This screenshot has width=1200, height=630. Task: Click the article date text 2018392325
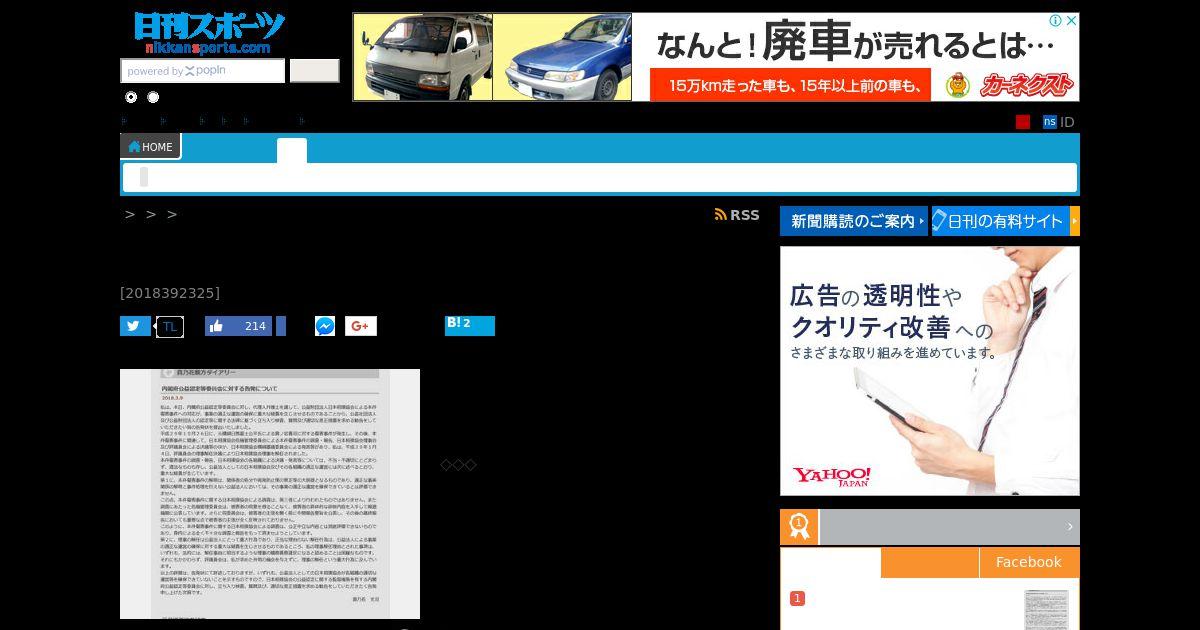pos(170,293)
